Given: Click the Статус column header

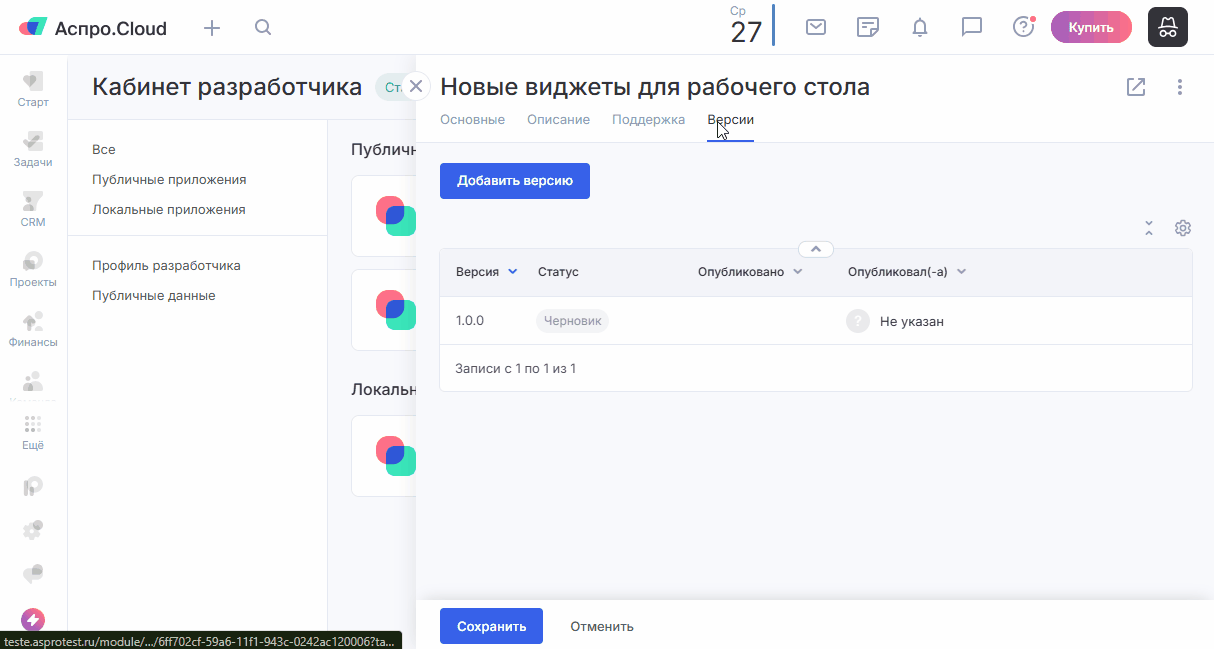Looking at the screenshot, I should 558,272.
